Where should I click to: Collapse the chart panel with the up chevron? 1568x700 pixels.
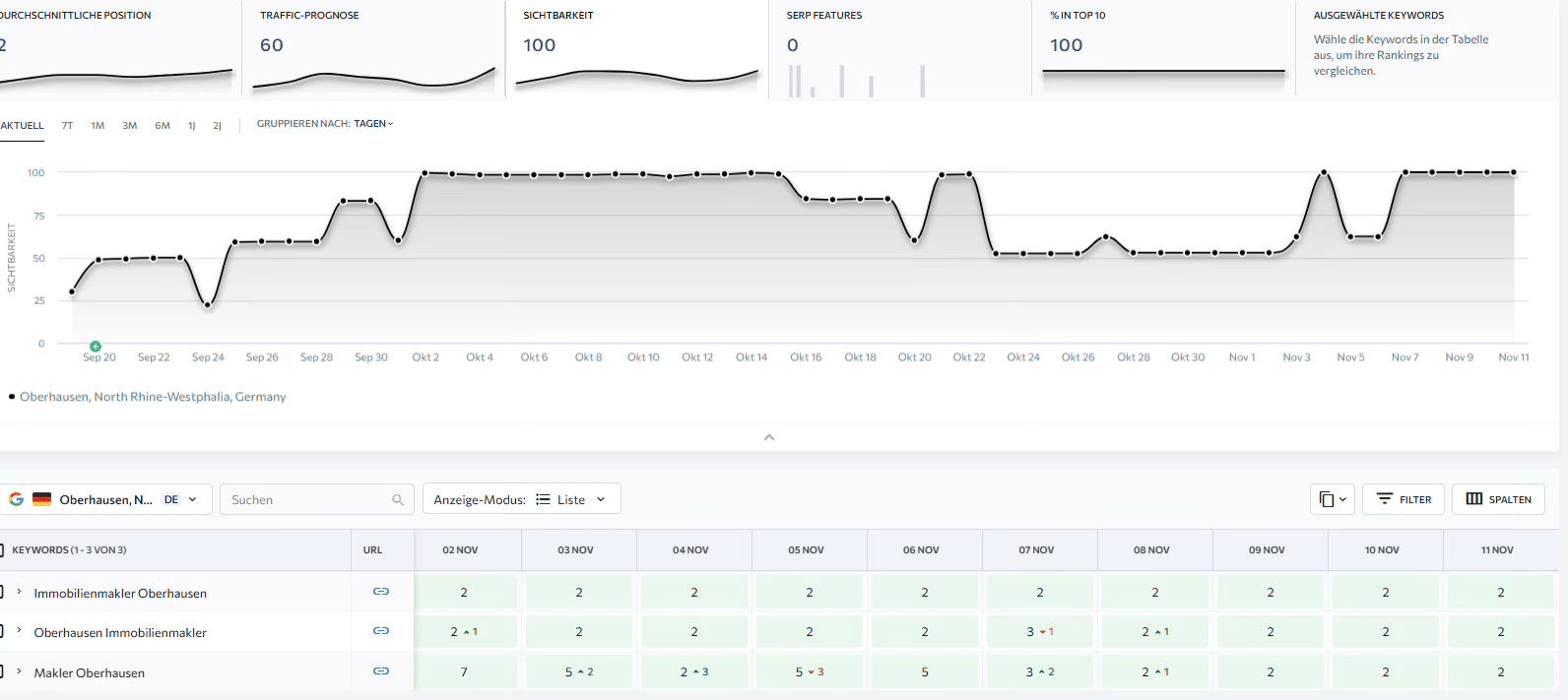pos(769,437)
